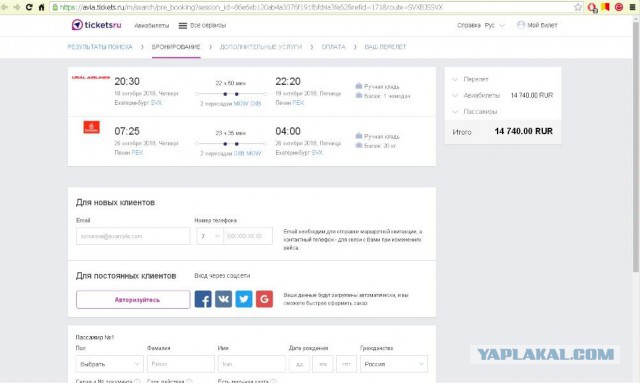Sign in with Google icon
The width and height of the screenshot is (640, 384).
point(264,299)
